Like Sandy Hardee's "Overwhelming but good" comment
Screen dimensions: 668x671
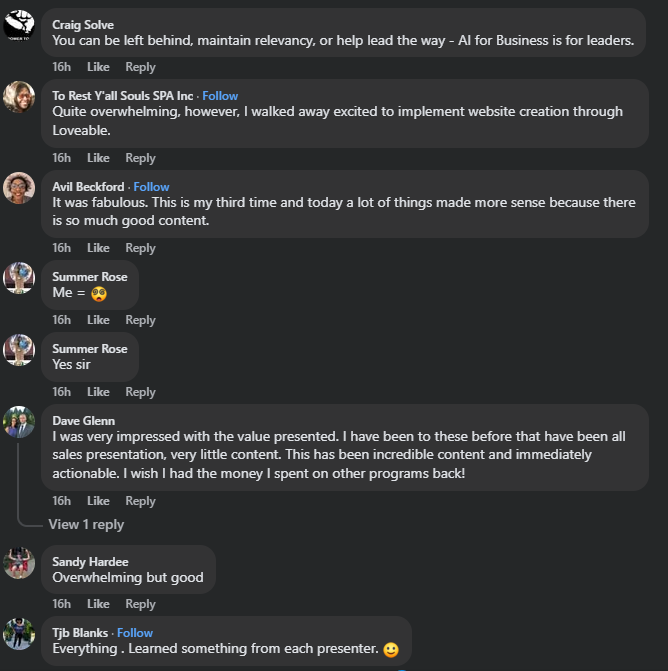(98, 604)
